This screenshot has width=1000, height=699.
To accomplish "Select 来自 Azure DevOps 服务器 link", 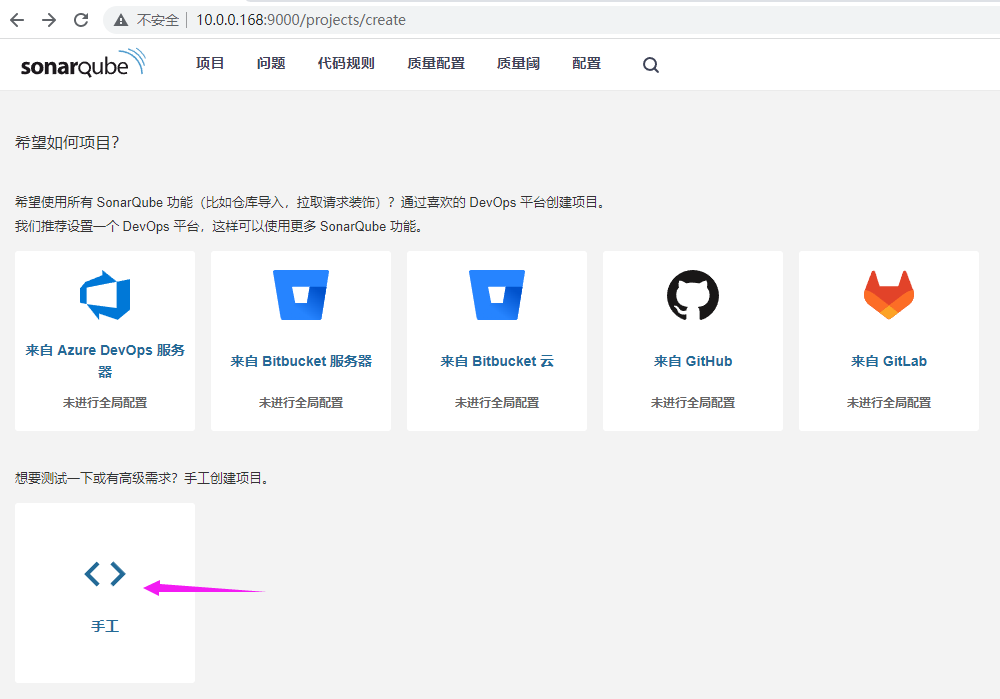I will (x=105, y=360).
